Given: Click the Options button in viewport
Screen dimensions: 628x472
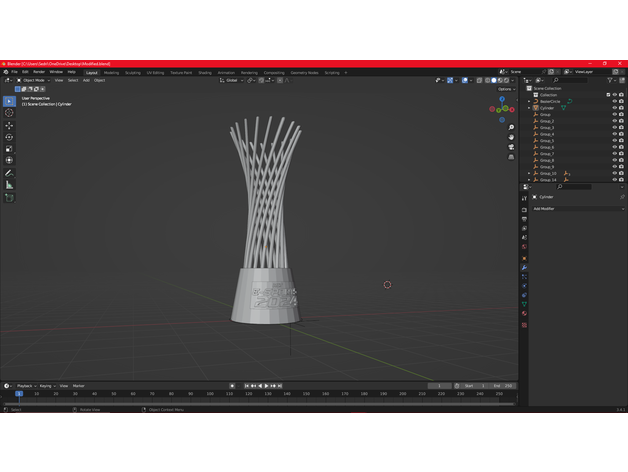Looking at the screenshot, I should [505, 89].
